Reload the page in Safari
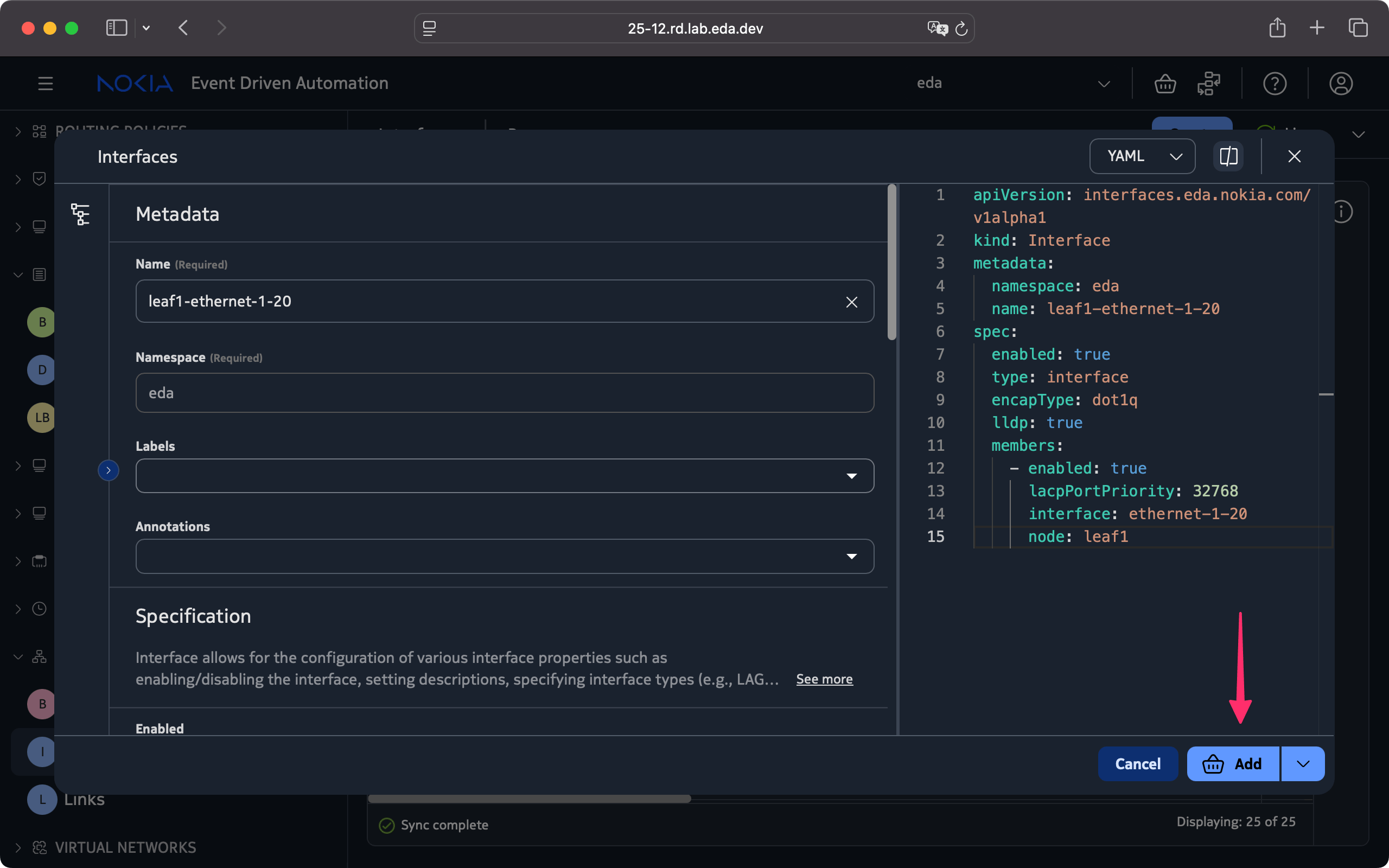 click(x=961, y=29)
